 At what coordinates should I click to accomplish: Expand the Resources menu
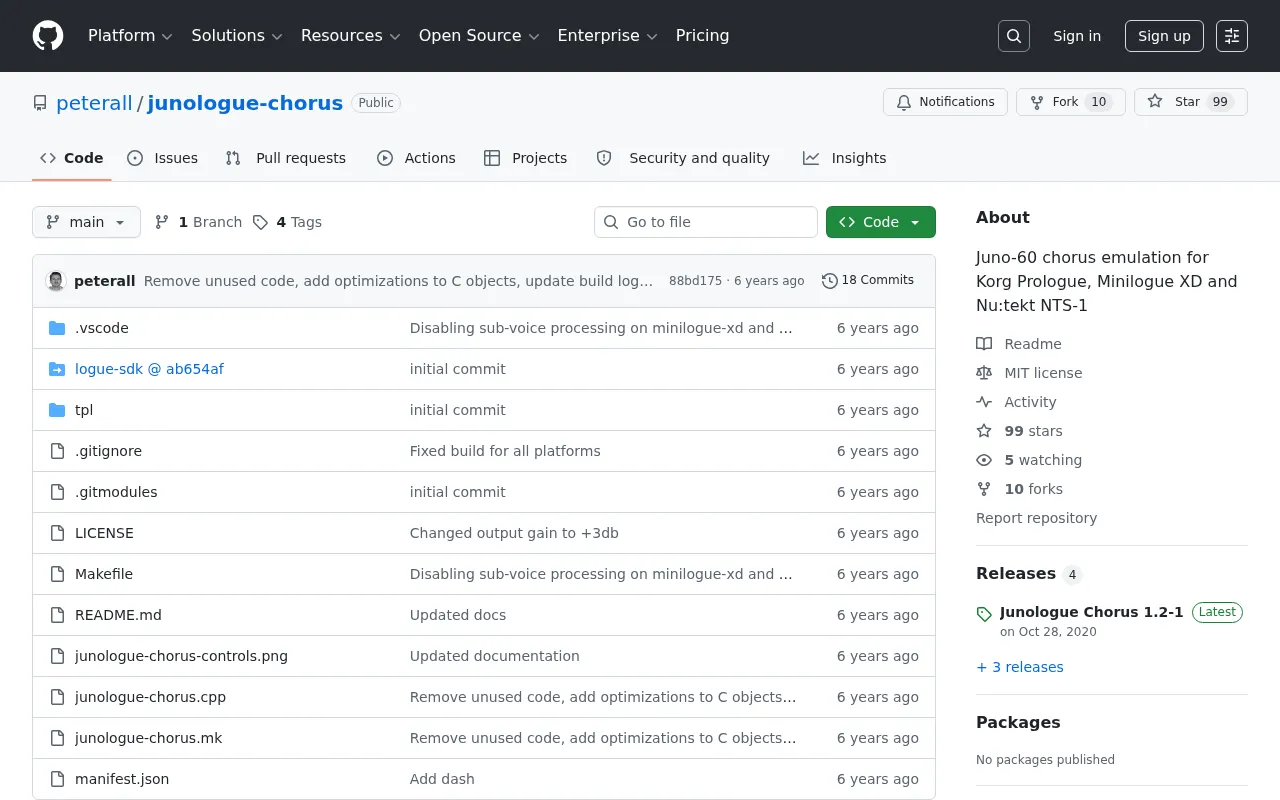(x=350, y=36)
